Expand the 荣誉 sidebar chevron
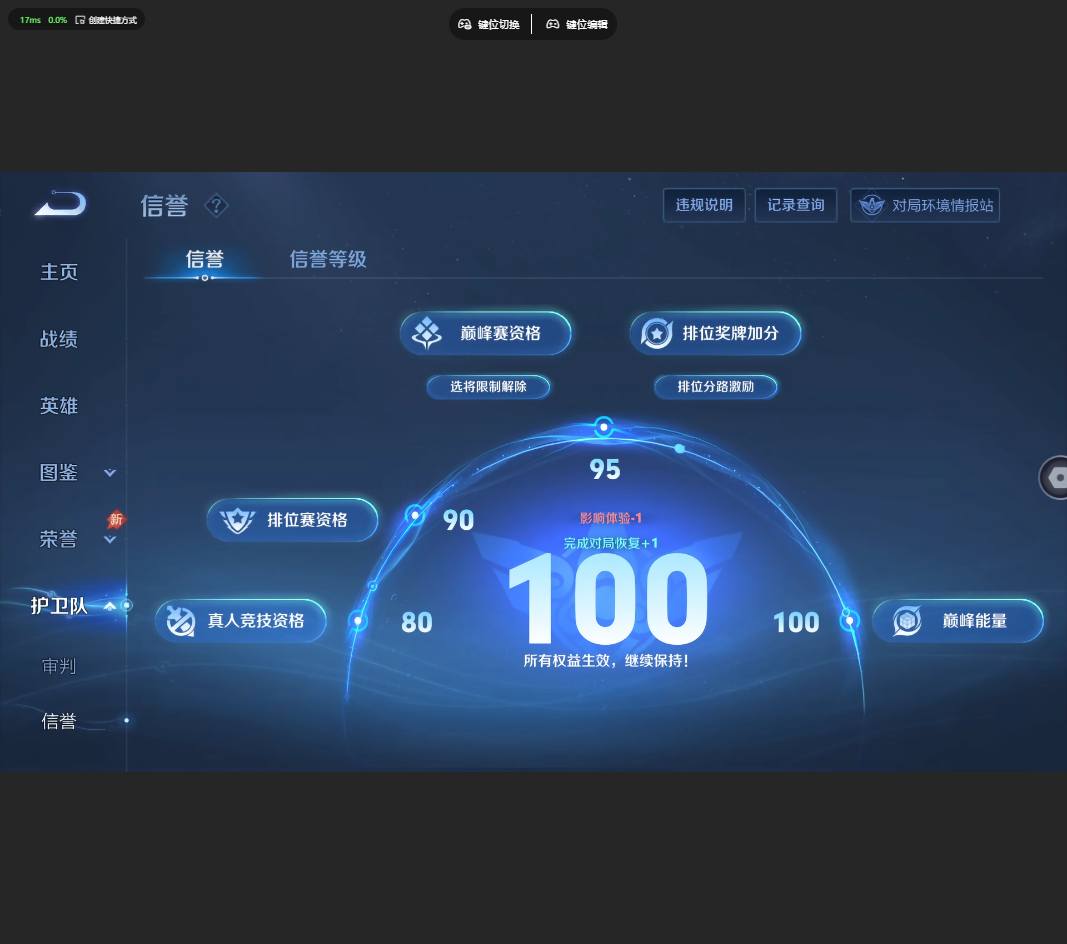The height and width of the screenshot is (944, 1067). (110, 540)
